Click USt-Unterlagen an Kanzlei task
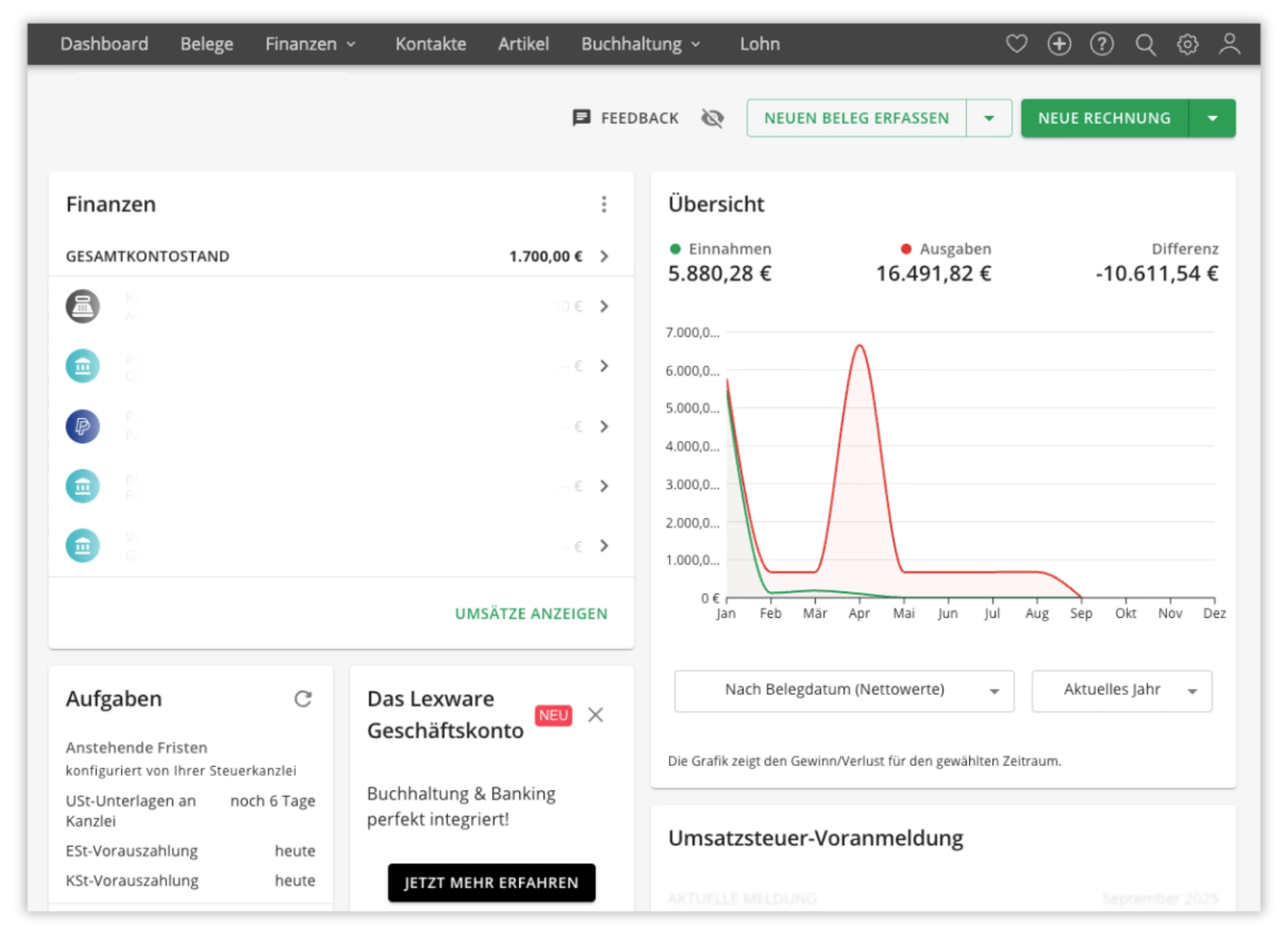Screen dimensions: 1288x935 click(190, 811)
